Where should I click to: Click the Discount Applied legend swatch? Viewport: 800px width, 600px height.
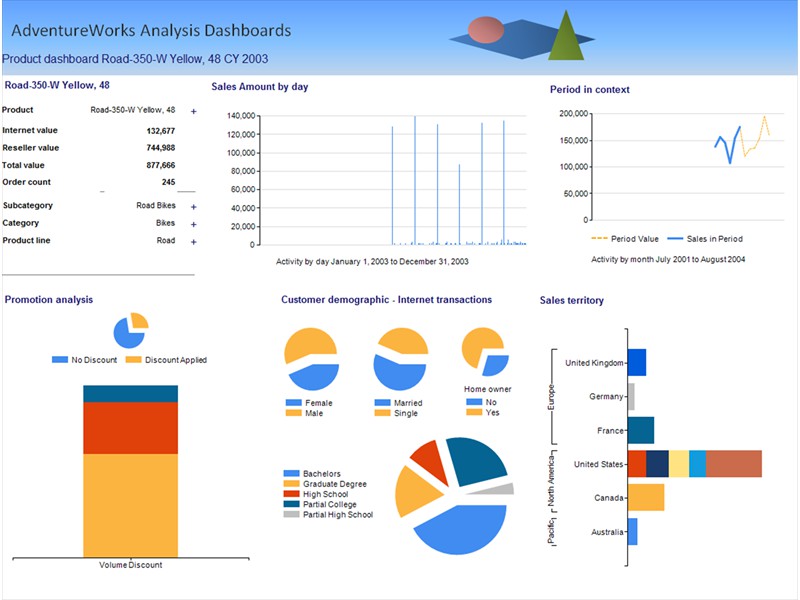133,360
